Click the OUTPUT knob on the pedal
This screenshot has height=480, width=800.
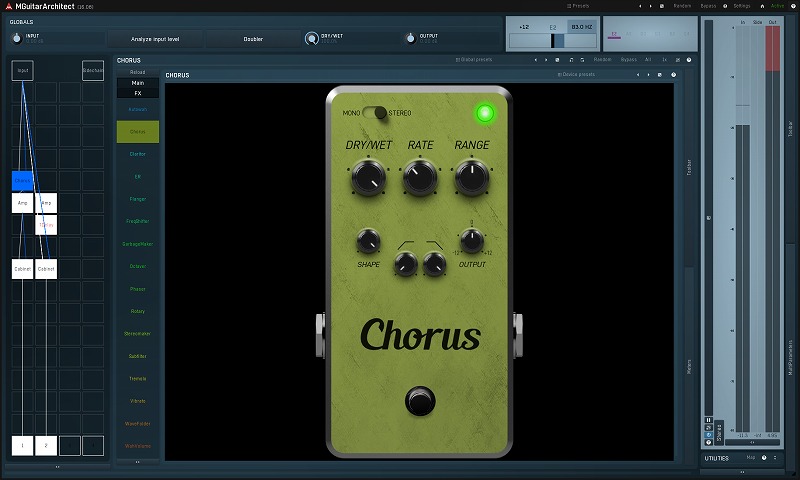point(471,241)
